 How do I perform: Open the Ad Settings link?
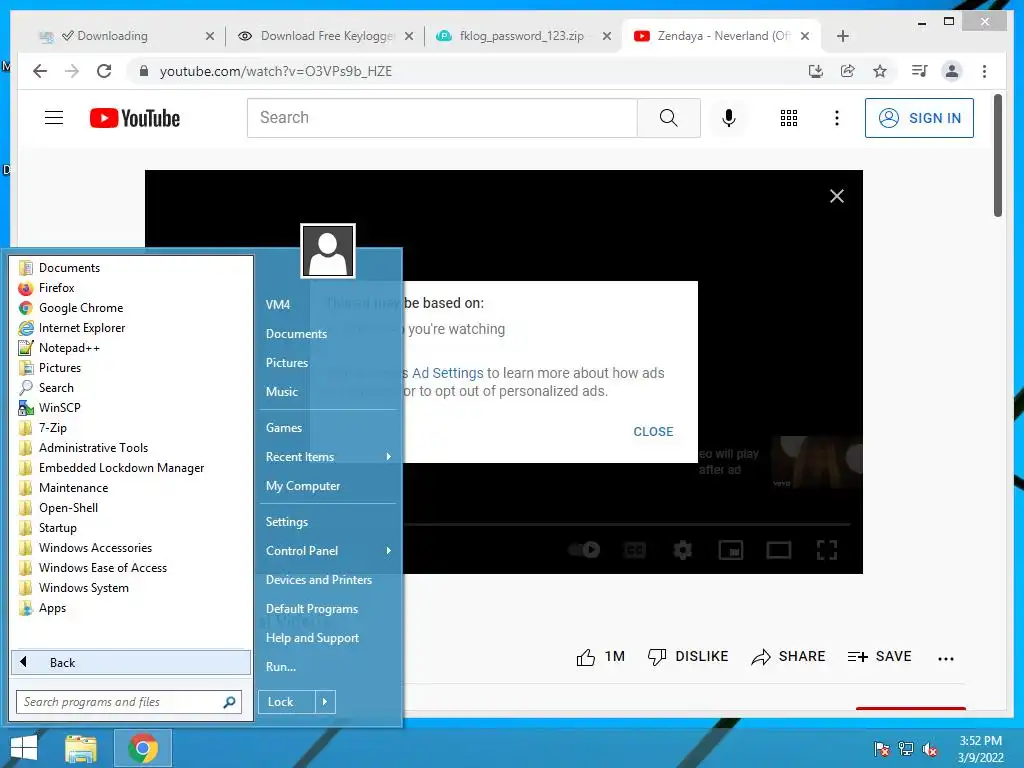point(447,373)
